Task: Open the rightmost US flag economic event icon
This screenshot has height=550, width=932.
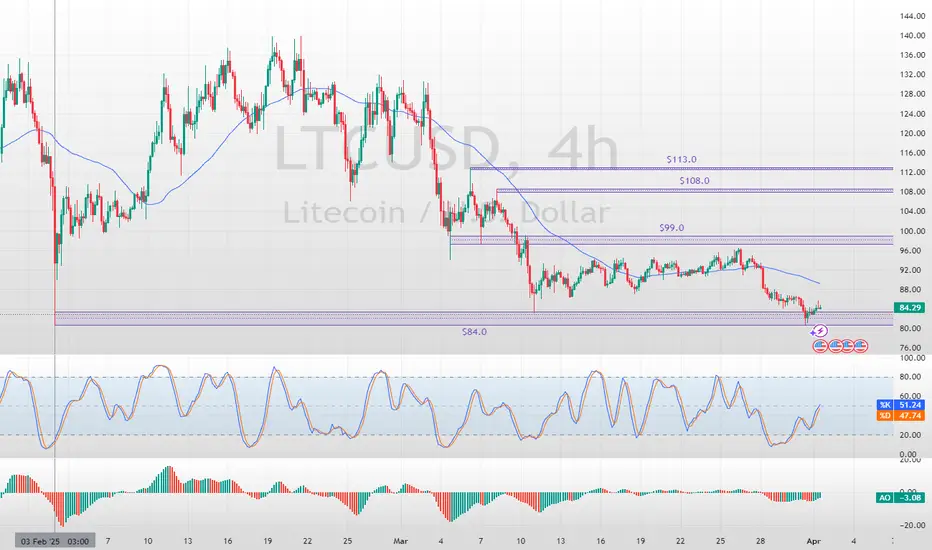Action: [x=861, y=345]
